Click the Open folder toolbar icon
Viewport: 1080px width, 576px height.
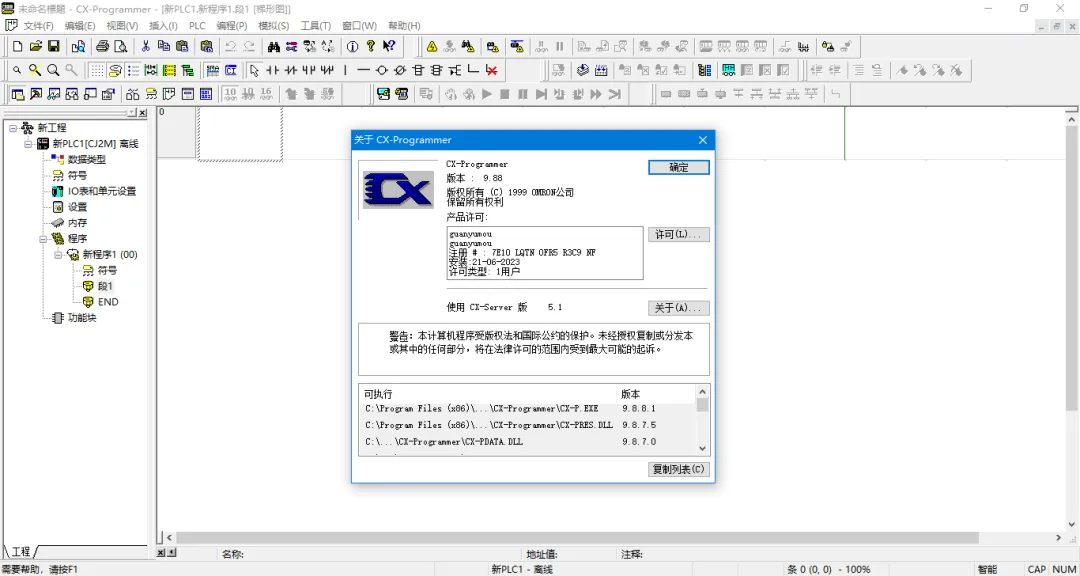coord(36,46)
